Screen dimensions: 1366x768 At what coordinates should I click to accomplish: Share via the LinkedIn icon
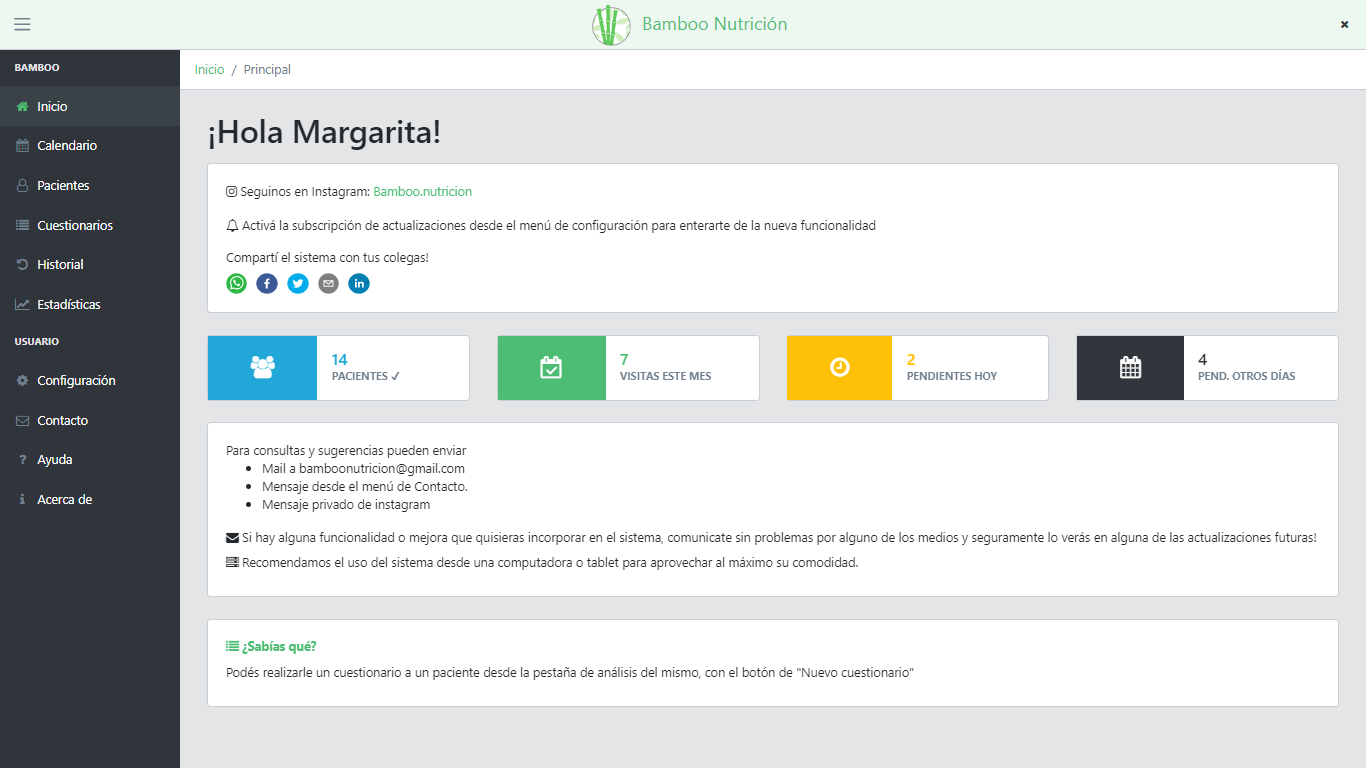pyautogui.click(x=359, y=283)
